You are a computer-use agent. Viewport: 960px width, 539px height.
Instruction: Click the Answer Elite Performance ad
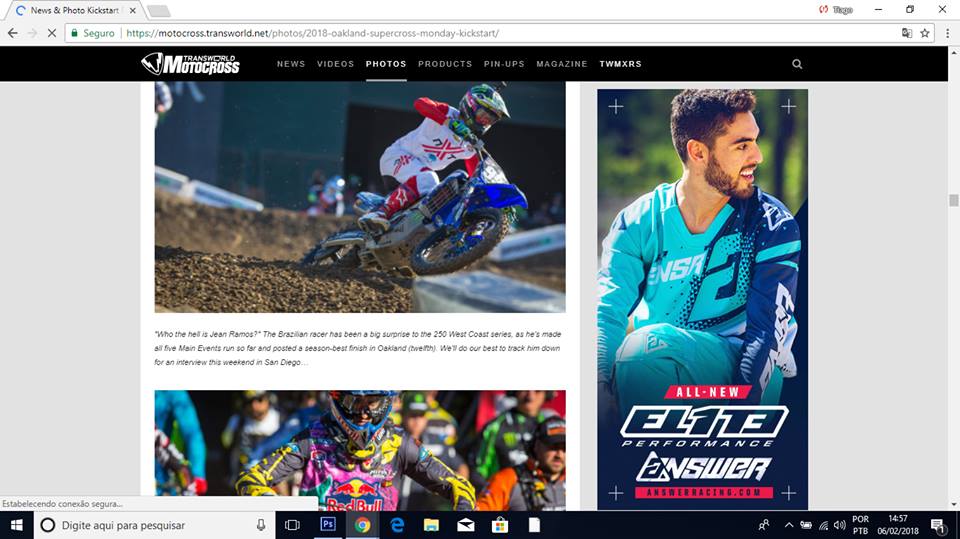tap(702, 299)
